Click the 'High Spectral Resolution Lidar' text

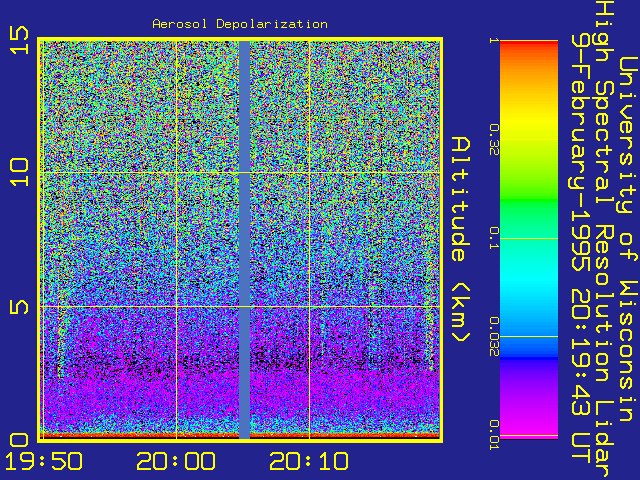pyautogui.click(x=604, y=239)
